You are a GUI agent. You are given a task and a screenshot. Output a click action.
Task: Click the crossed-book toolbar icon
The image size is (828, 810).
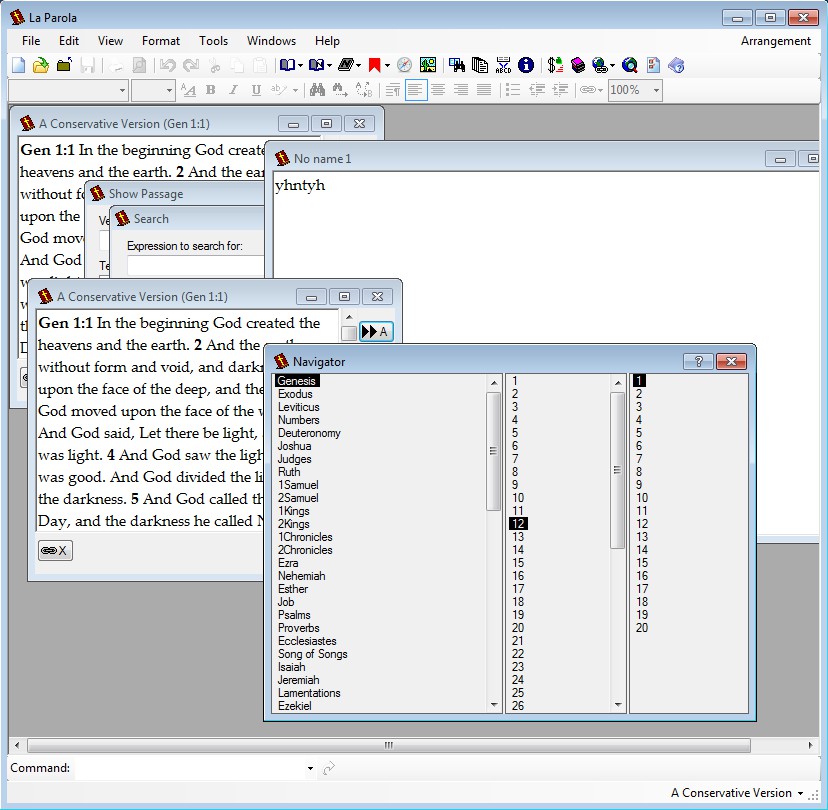tap(316, 65)
